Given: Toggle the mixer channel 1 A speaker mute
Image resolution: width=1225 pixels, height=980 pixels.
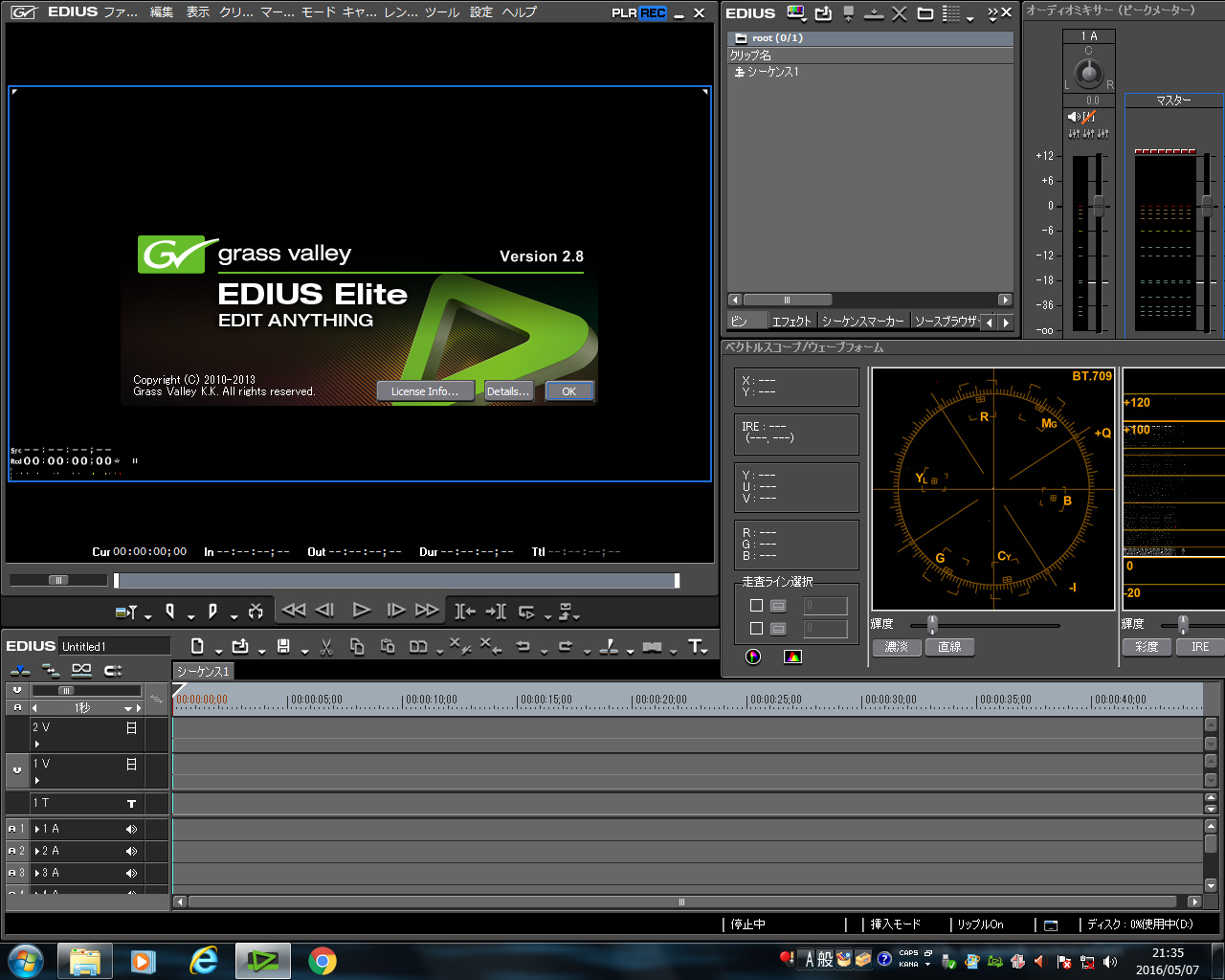Looking at the screenshot, I should click(x=1074, y=117).
